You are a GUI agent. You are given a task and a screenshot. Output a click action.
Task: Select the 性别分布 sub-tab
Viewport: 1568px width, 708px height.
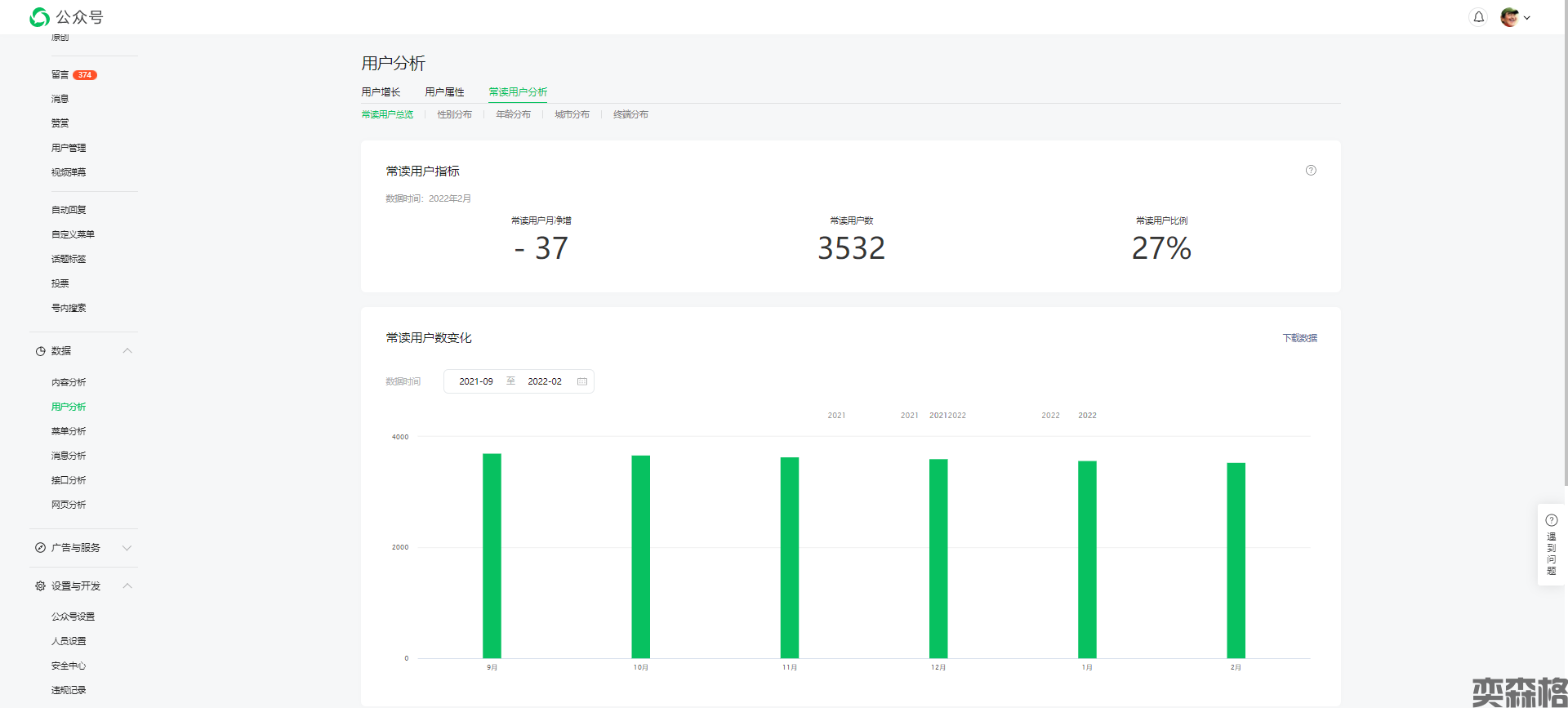click(x=454, y=115)
